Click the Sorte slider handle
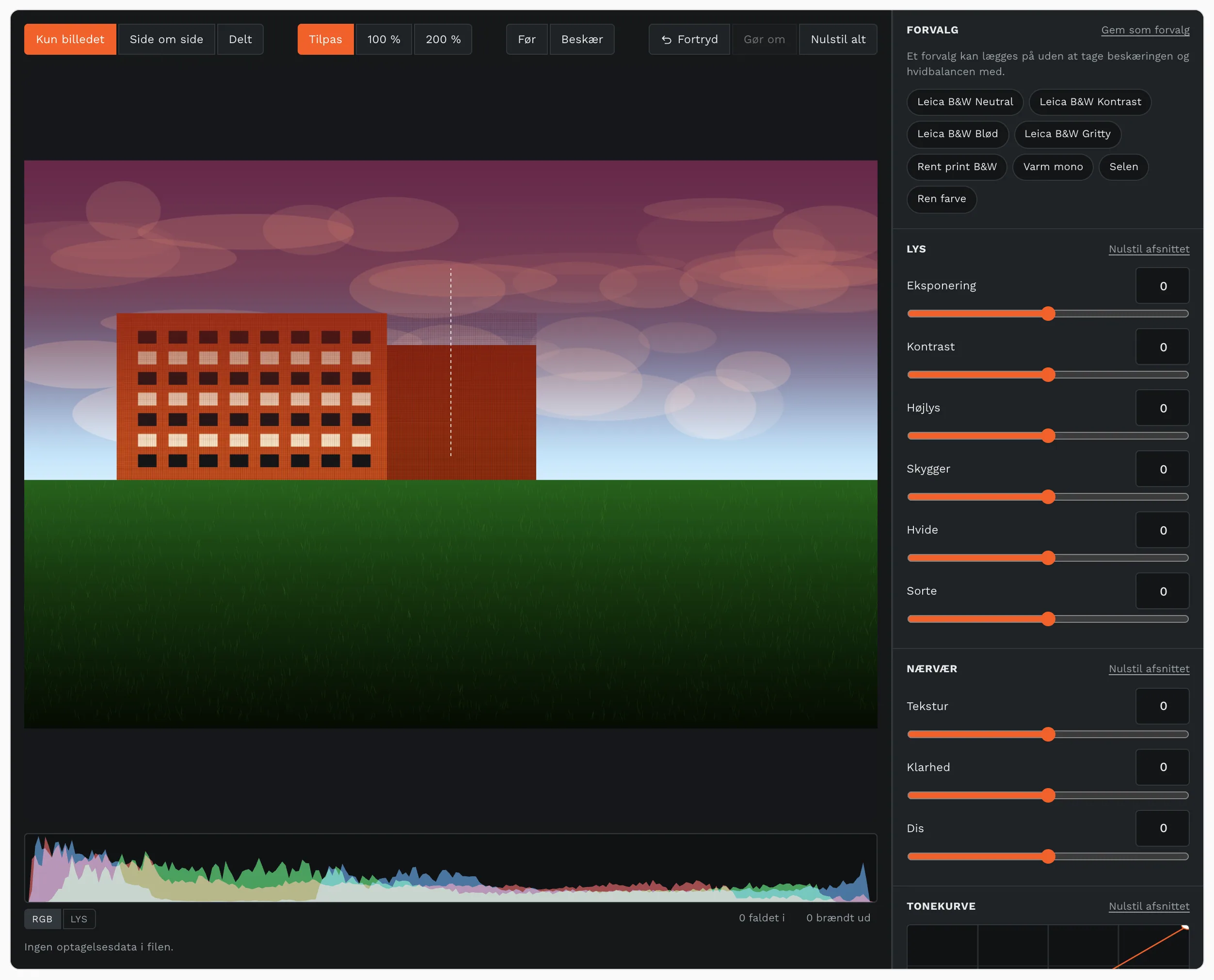 tap(1048, 619)
